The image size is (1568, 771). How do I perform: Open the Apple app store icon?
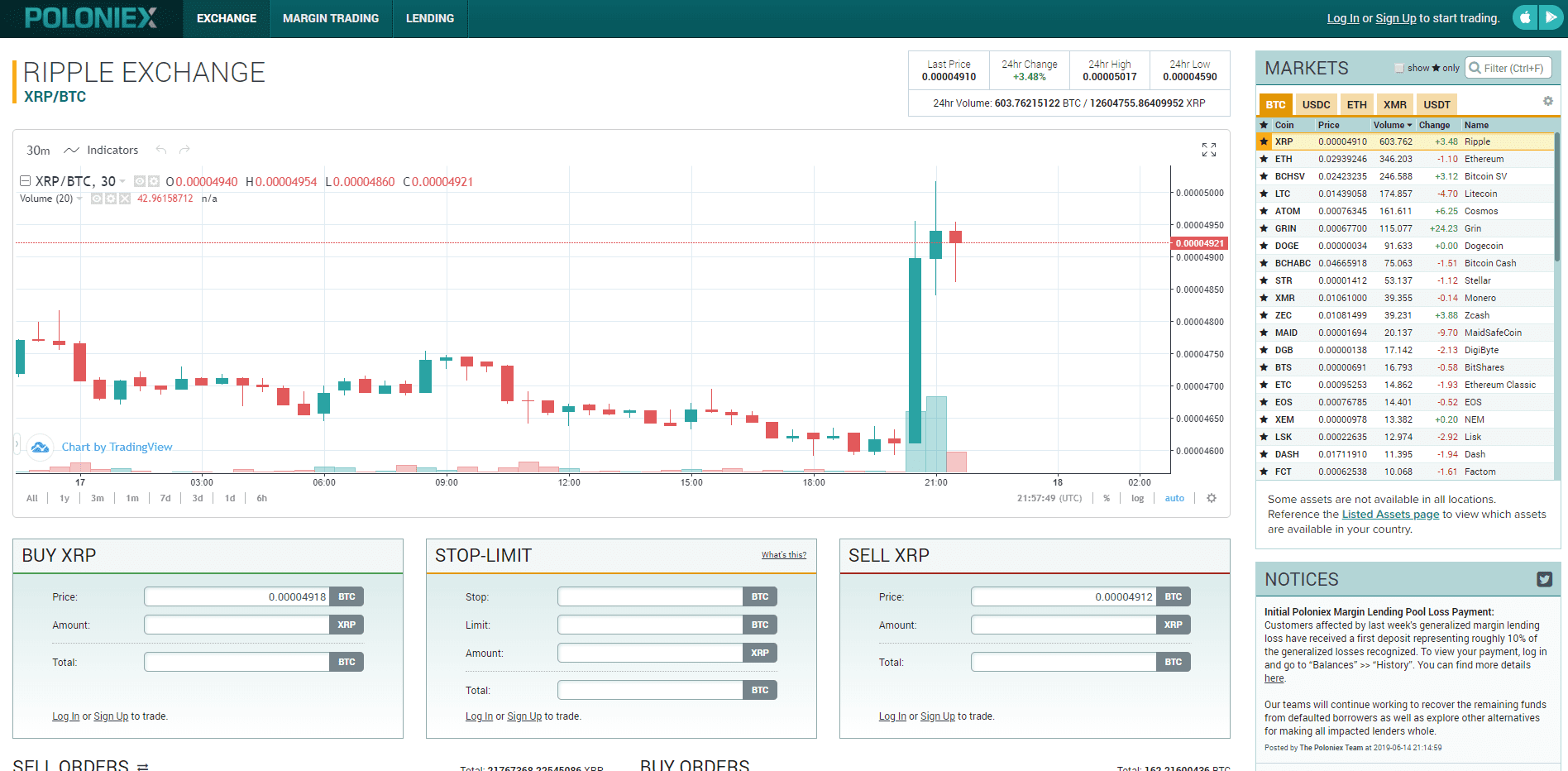(1525, 17)
